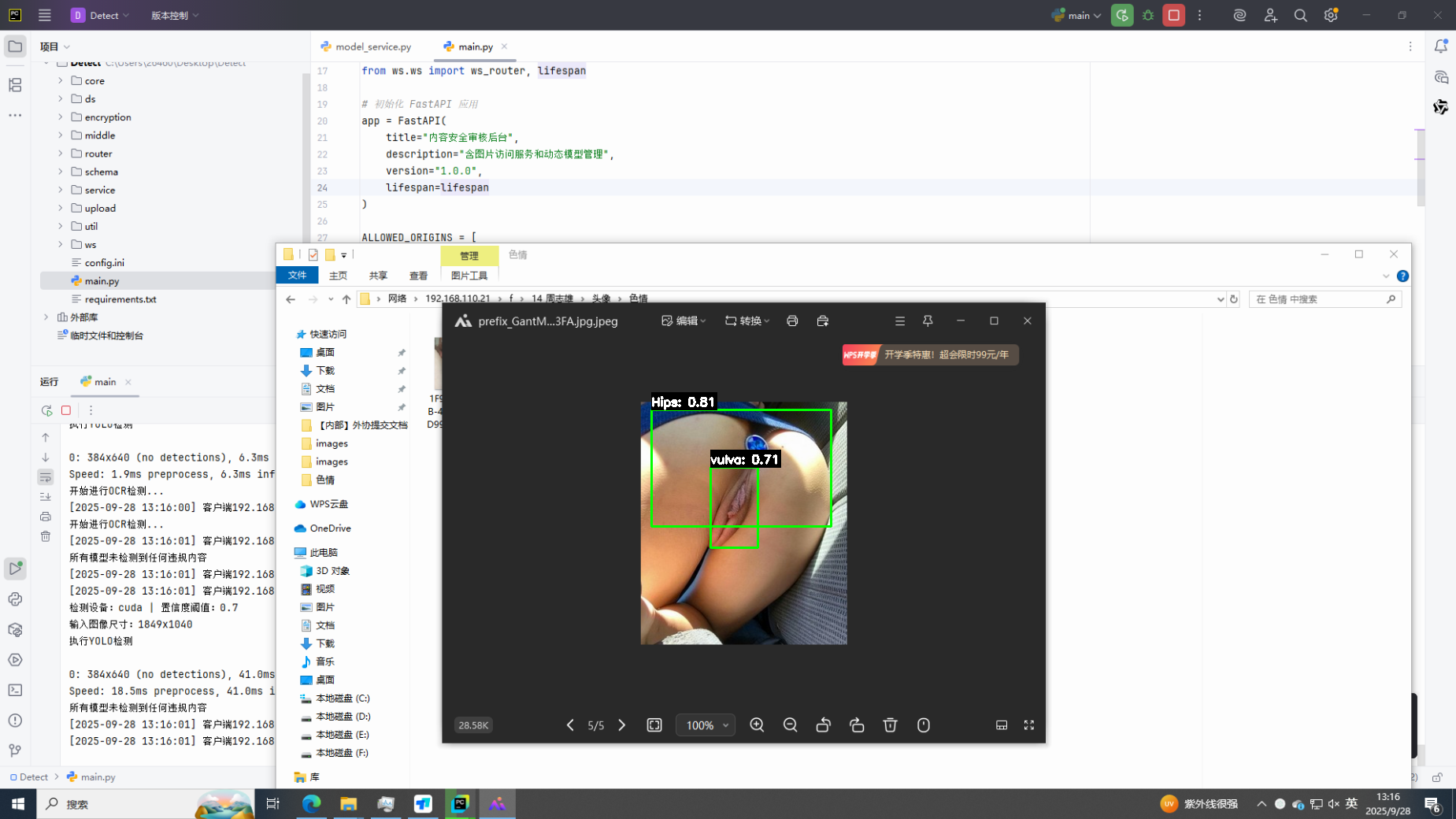Image resolution: width=1456 pixels, height=819 pixels.
Task: Toggle the checkmark icon in Explorer title bar
Action: [313, 254]
